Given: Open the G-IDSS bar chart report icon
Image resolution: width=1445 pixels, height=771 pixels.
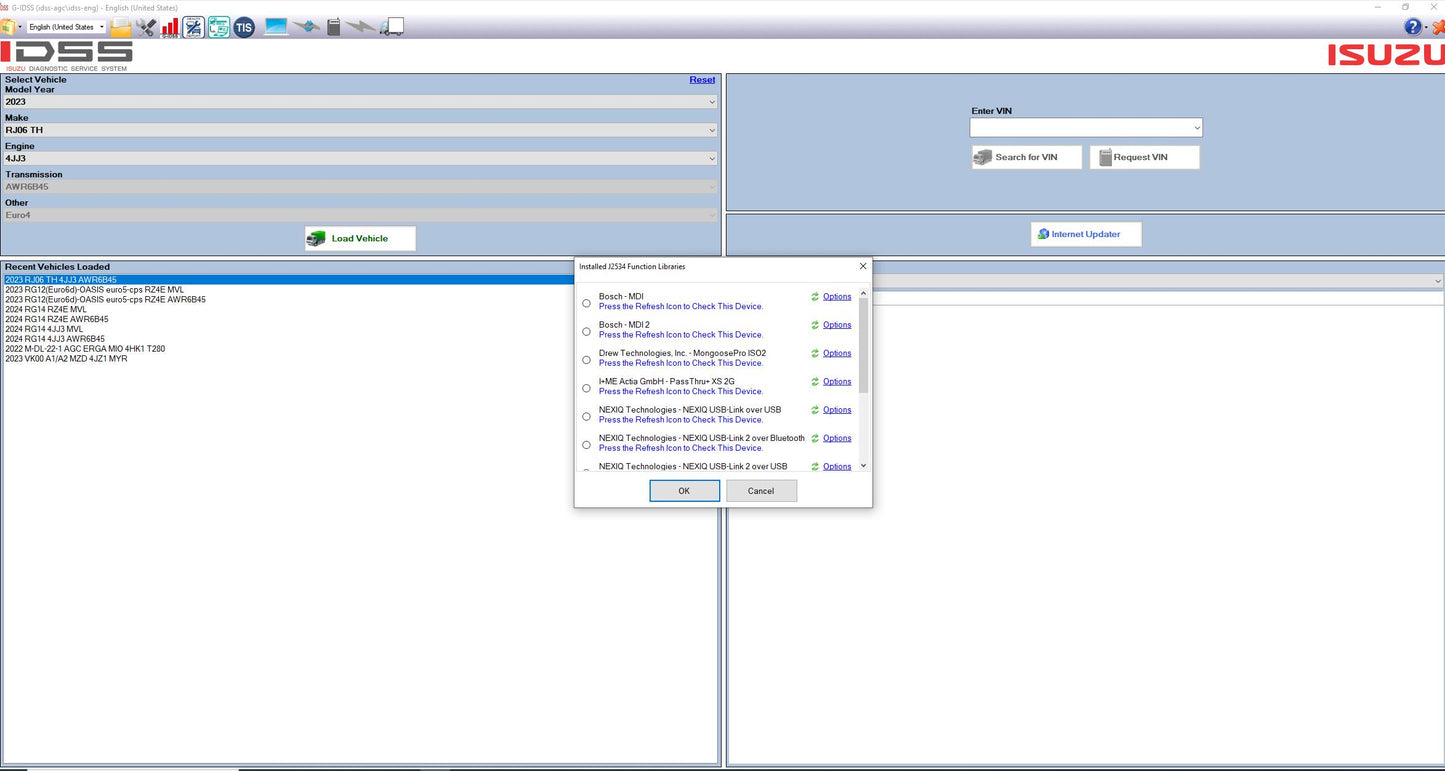Looking at the screenshot, I should [x=168, y=26].
